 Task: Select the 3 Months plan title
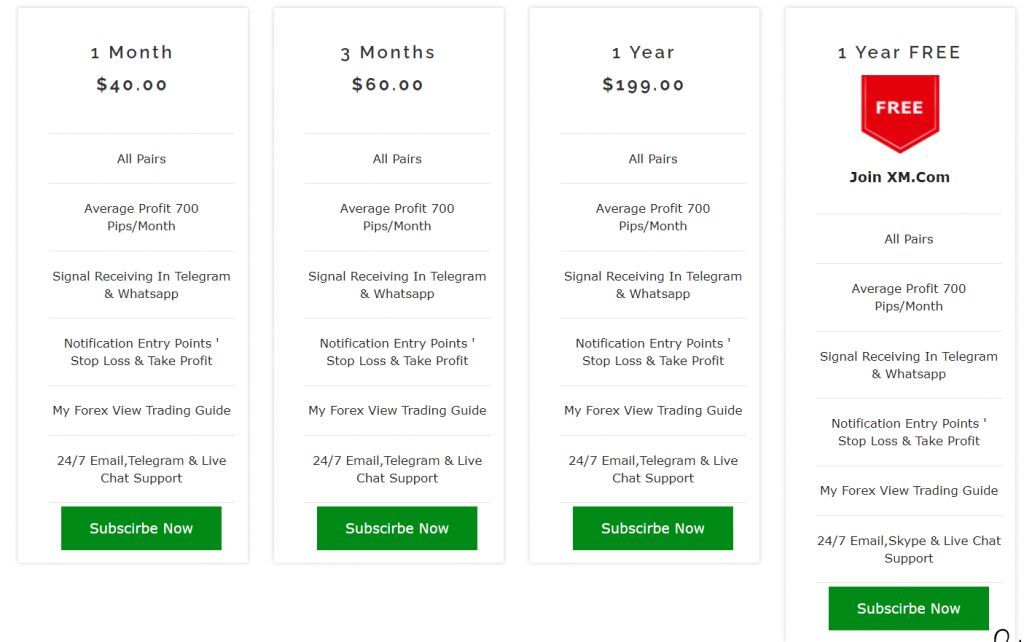(388, 52)
